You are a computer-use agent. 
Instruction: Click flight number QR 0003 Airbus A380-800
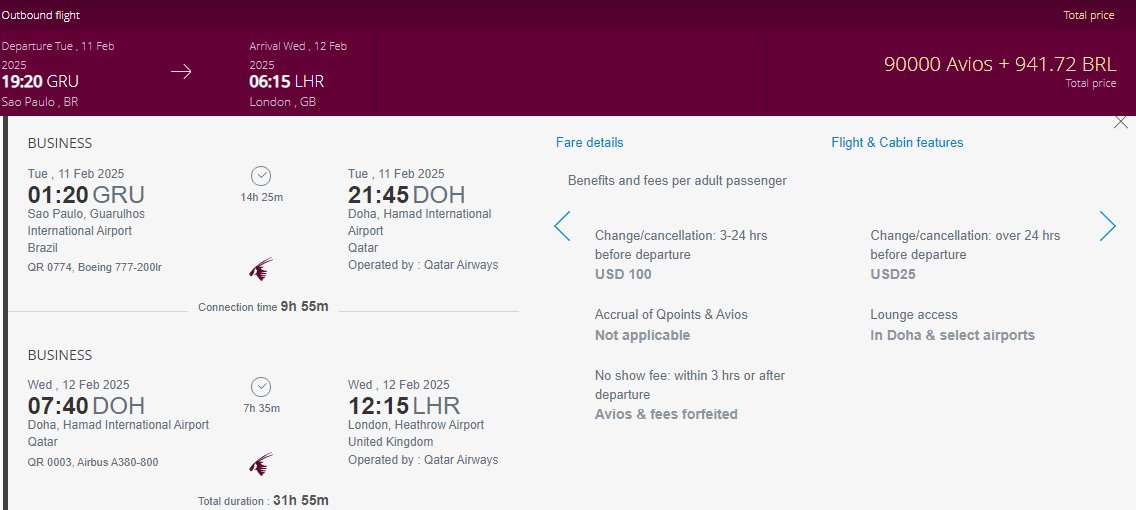(x=93, y=462)
